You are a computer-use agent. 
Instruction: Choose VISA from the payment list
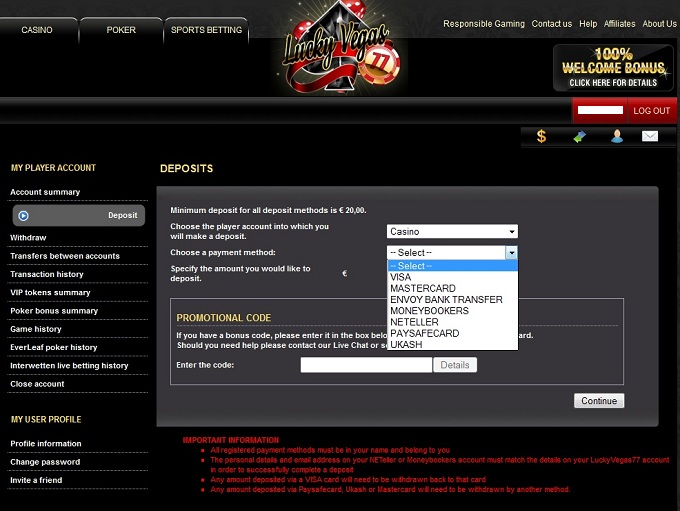click(401, 277)
